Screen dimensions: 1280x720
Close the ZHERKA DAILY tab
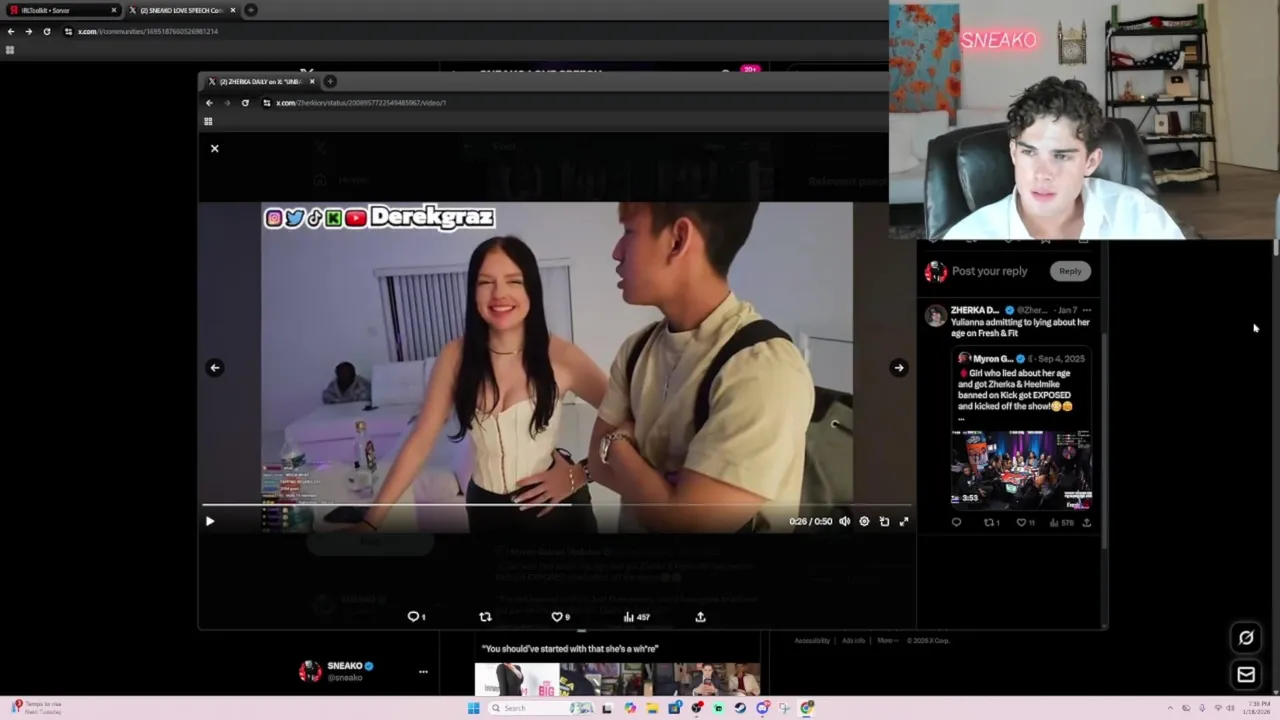pyautogui.click(x=312, y=81)
